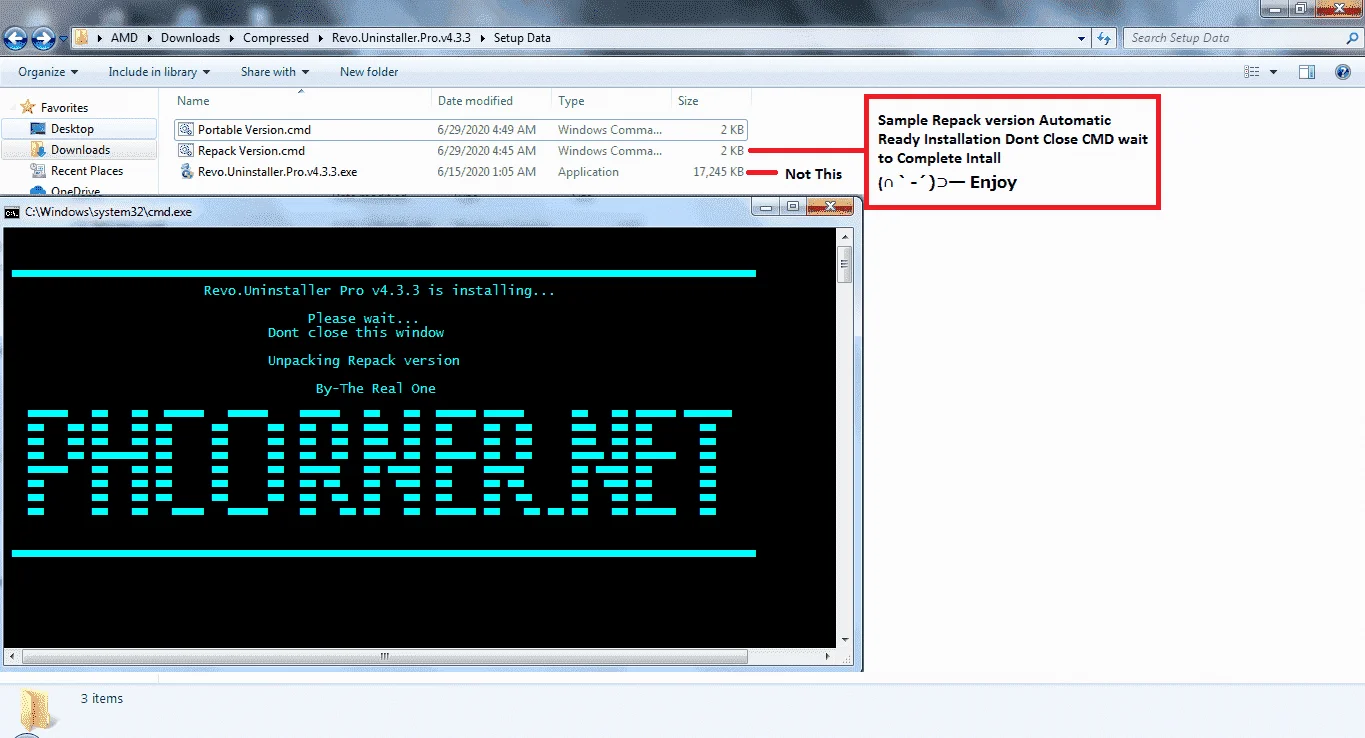Screen dimensions: 1365x738
Task: Click the 17,245 KB size cell
Action: pyautogui.click(x=718, y=172)
